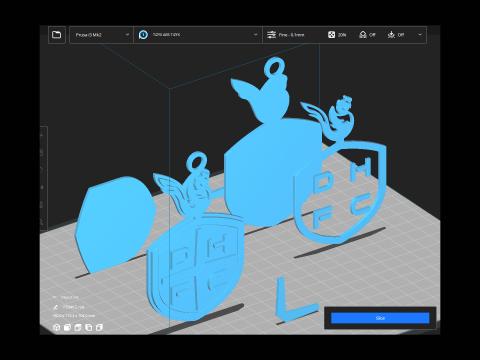This screenshot has width=480, height=360.
Task: Open the material and nozzle configuration dropdown
Action: [x=198, y=35]
